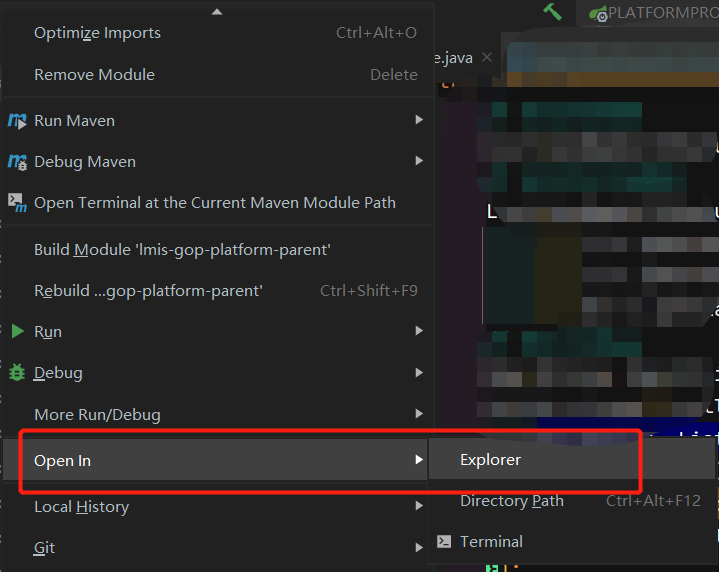Expand the arrow beside Open In
The image size is (719, 572).
click(x=419, y=460)
